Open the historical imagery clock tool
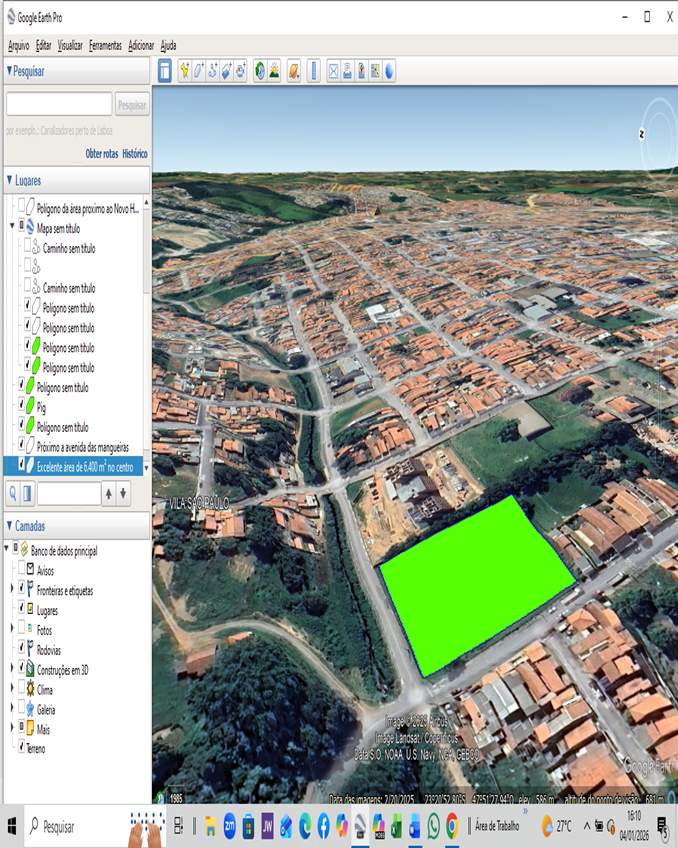Viewport: 678px width, 848px height. coord(260,71)
